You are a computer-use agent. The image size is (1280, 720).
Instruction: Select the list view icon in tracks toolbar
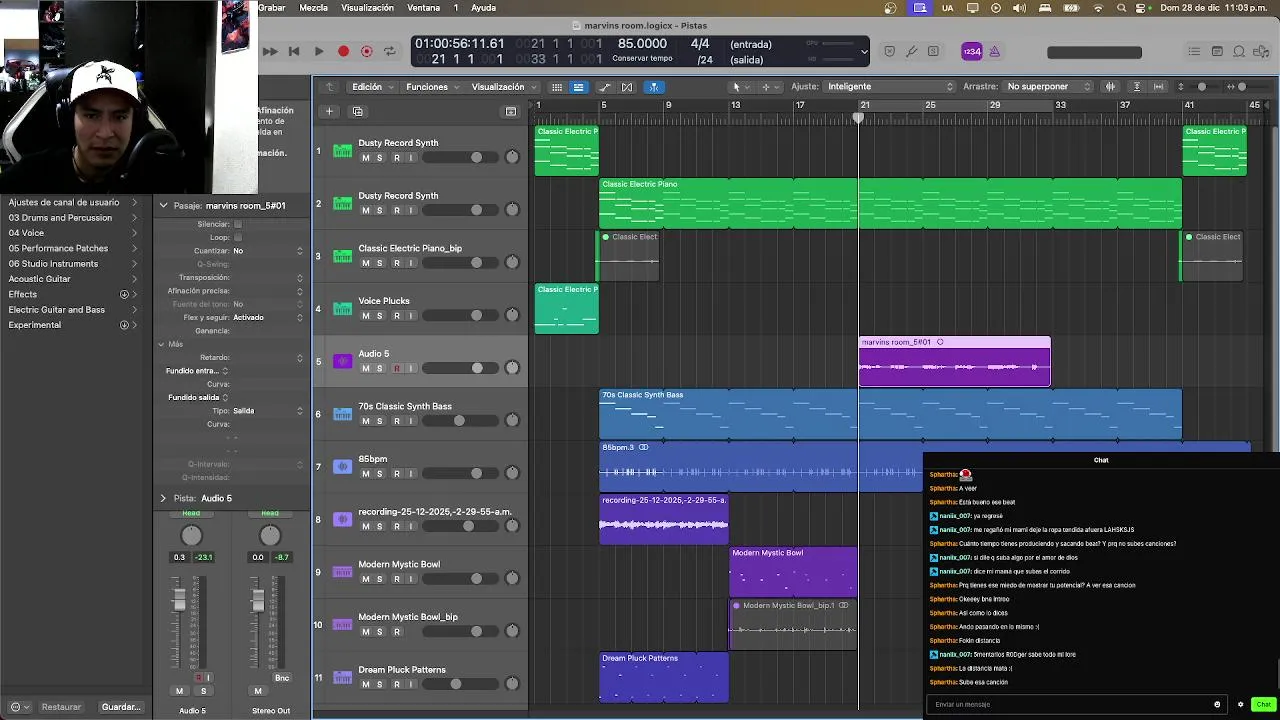578,87
